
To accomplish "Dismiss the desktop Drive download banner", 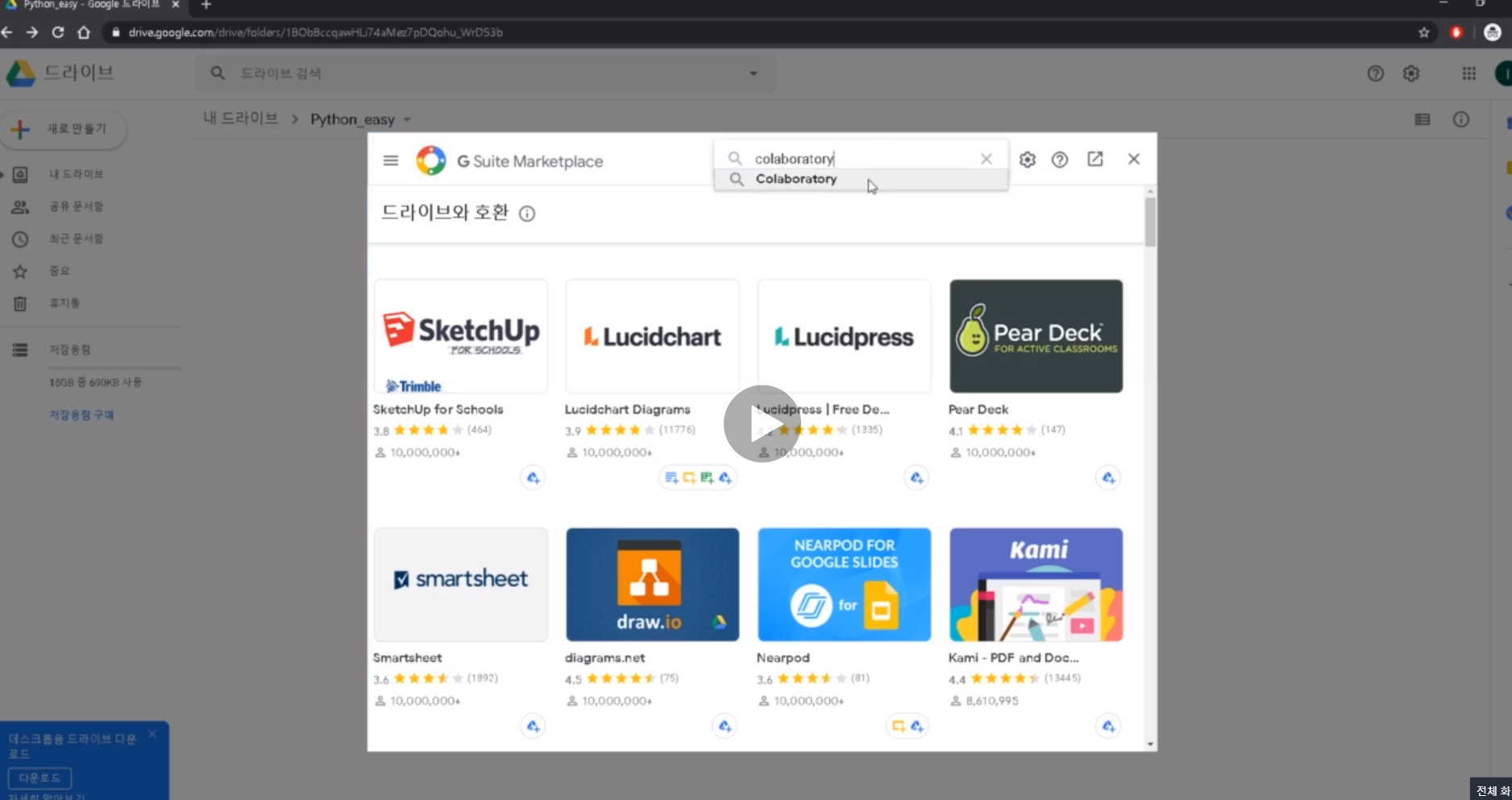I will (152, 734).
